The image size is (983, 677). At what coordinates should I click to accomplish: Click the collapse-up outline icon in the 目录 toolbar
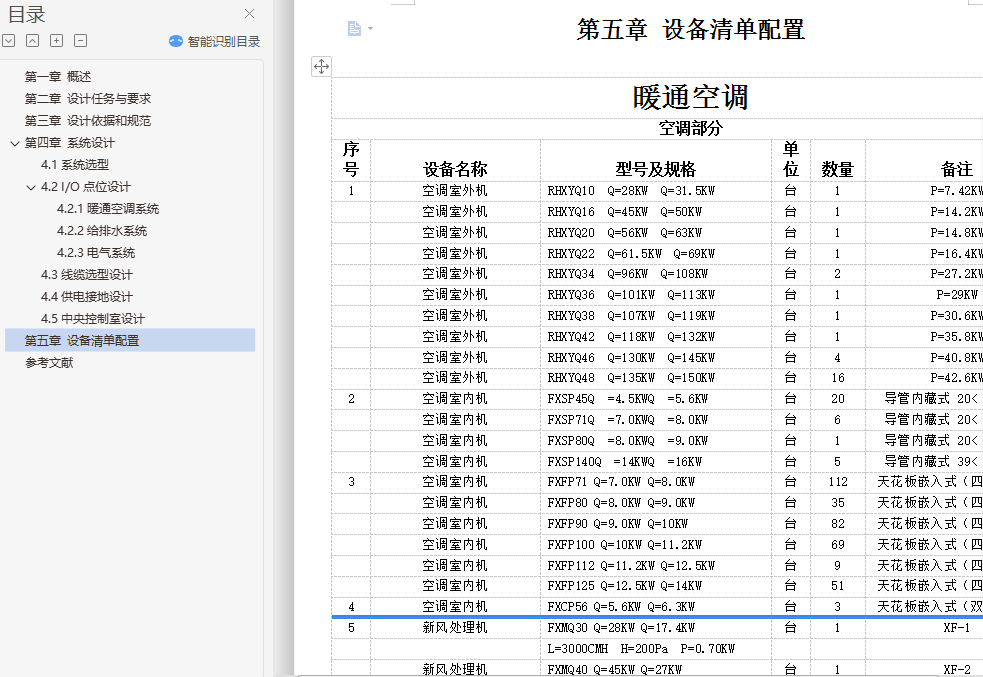click(x=33, y=41)
